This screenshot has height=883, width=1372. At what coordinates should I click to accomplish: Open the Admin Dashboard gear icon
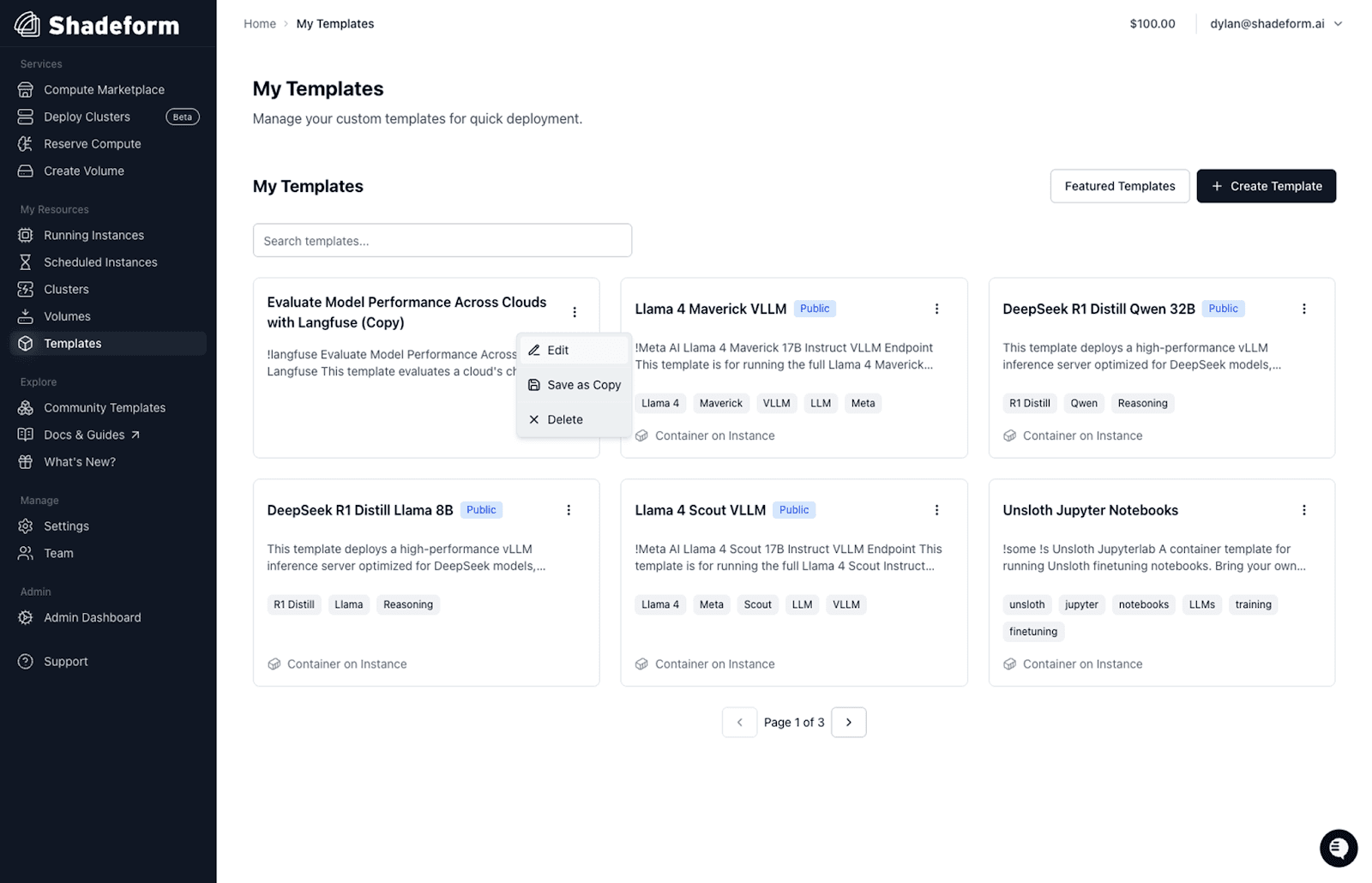coord(26,617)
